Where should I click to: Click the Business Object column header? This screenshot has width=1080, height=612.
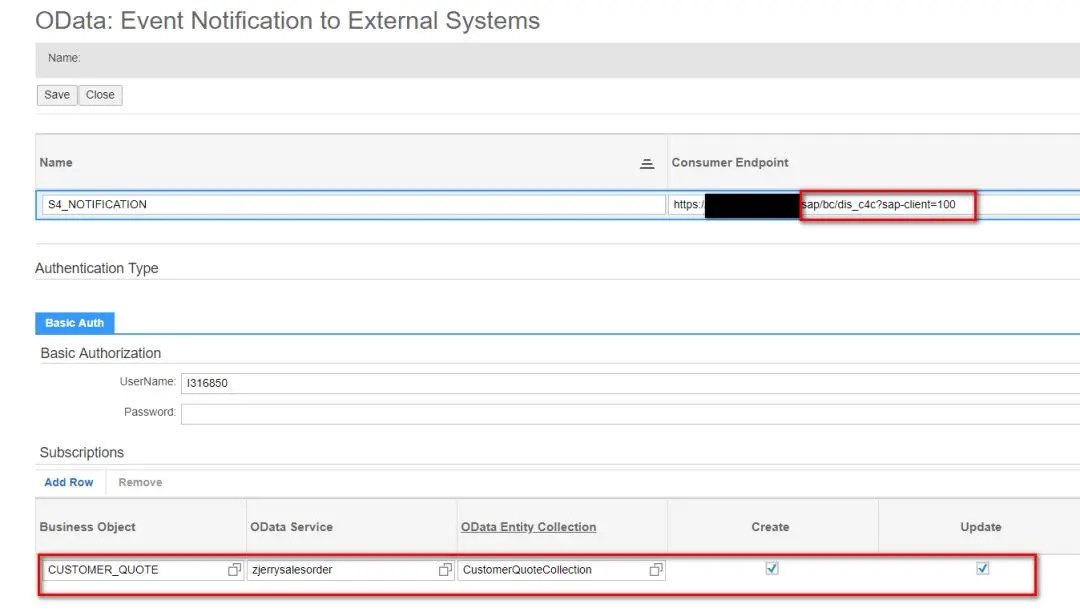click(87, 527)
